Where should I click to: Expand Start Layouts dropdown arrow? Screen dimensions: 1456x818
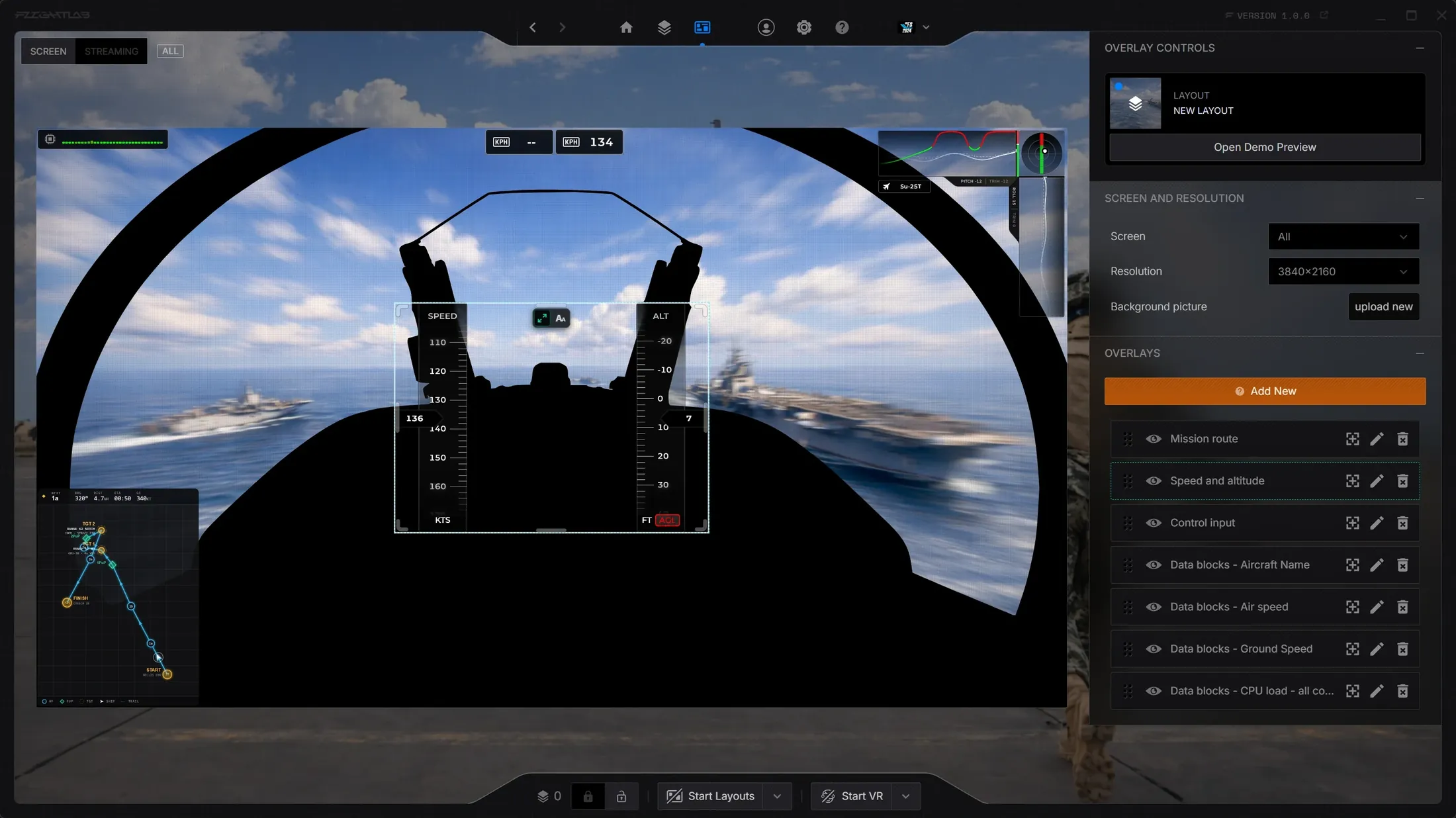click(x=777, y=796)
